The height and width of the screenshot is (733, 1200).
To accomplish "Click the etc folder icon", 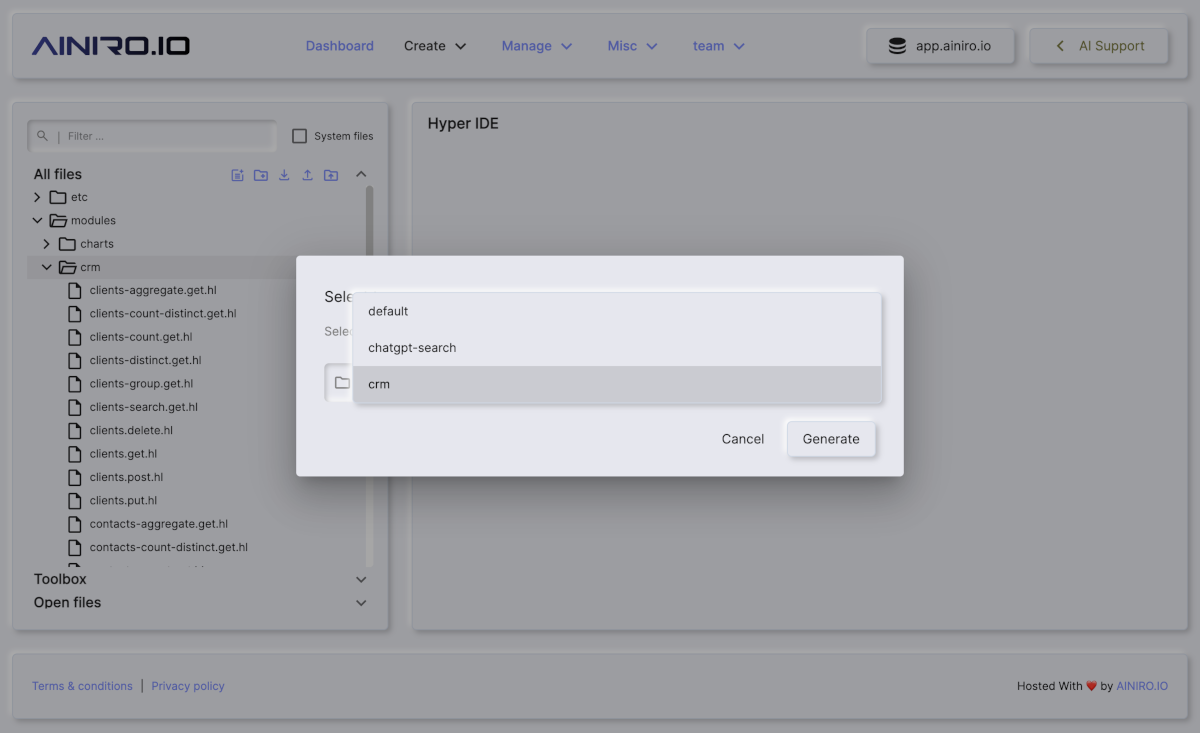I will tap(58, 197).
